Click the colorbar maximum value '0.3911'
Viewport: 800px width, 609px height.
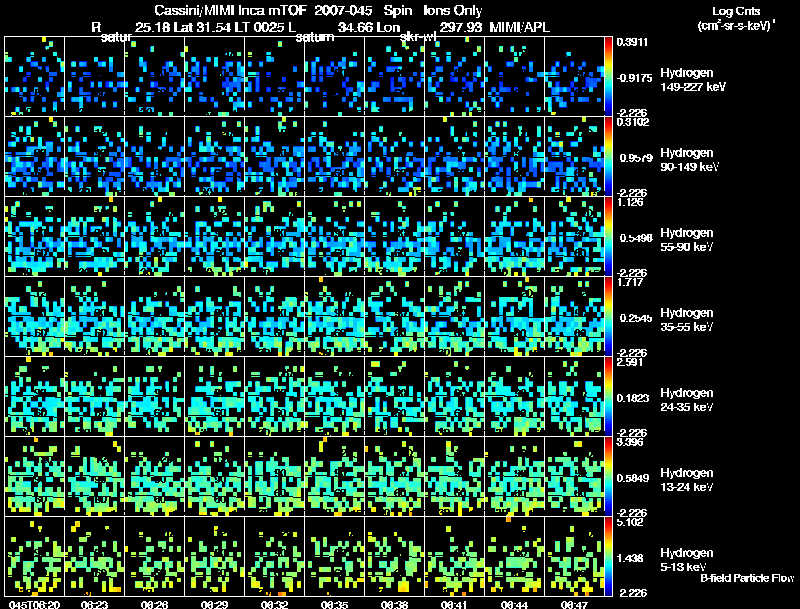(x=632, y=42)
